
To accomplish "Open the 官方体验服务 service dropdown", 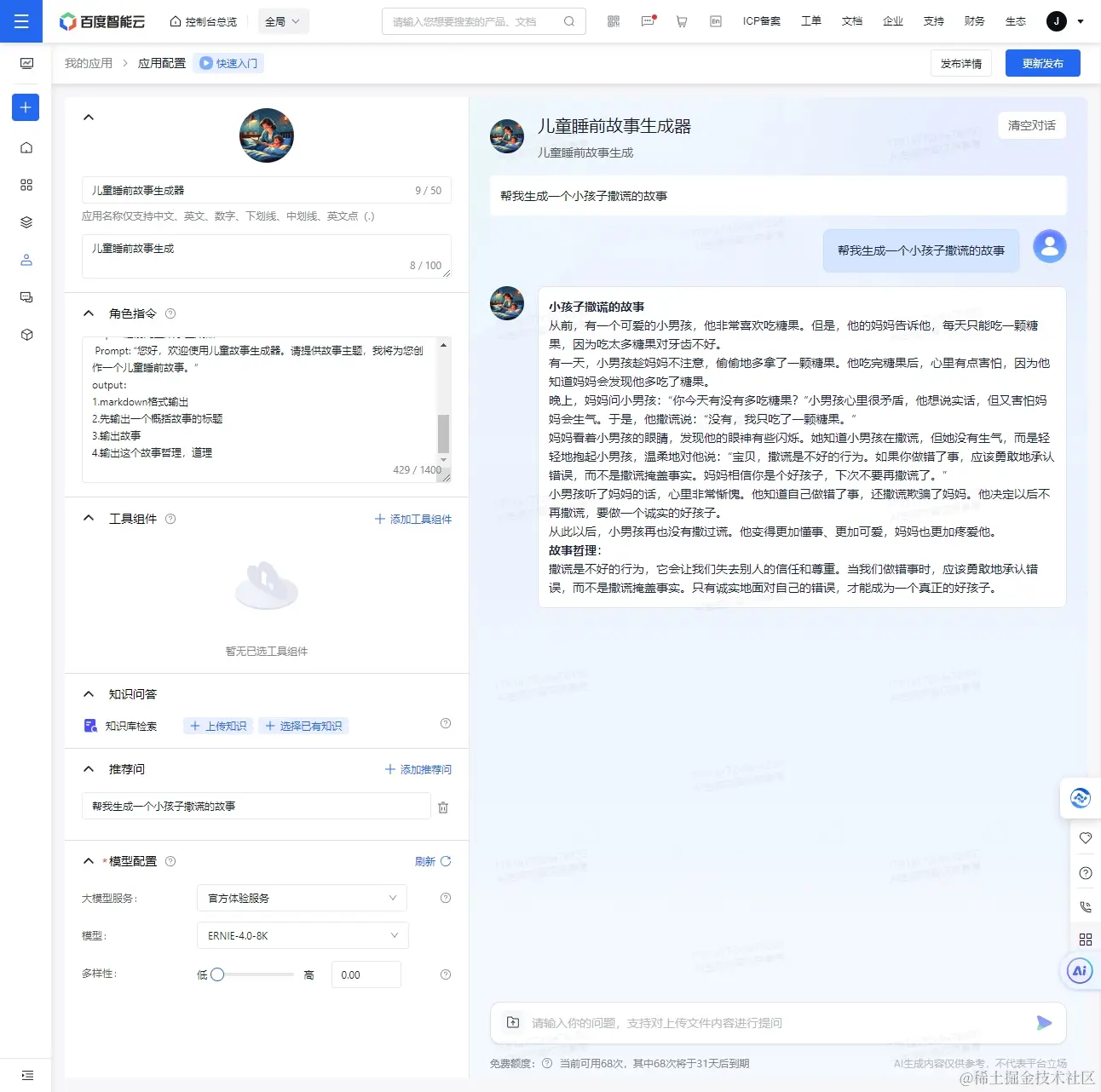I will click(x=303, y=898).
